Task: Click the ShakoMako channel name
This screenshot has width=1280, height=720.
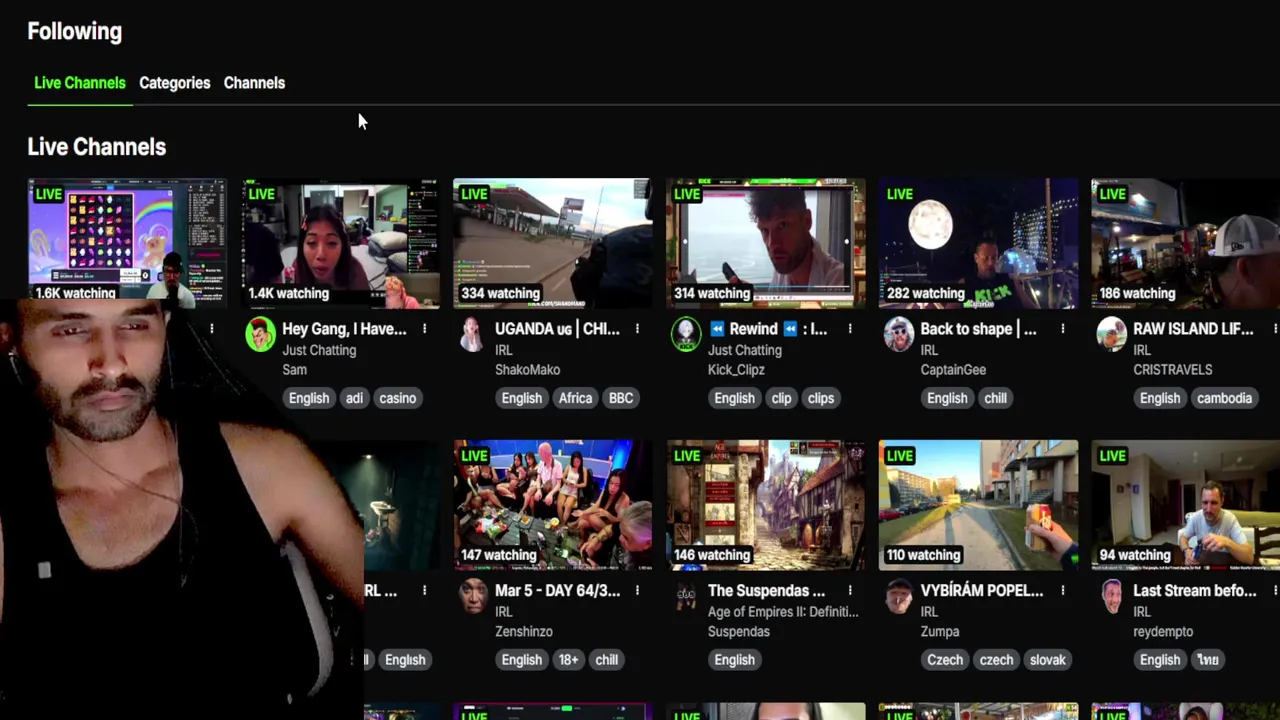Action: [x=527, y=370]
